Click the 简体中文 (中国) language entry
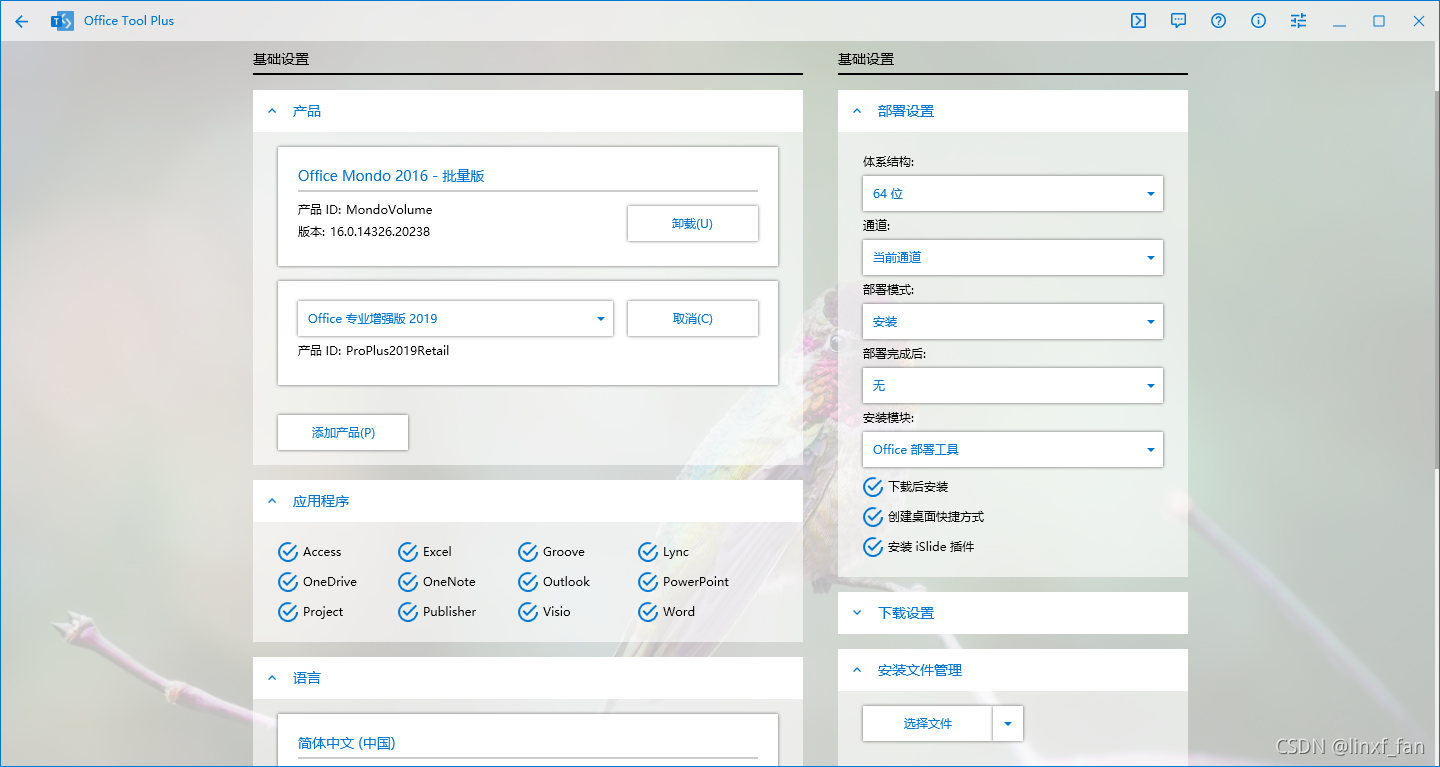Screen dimensions: 1440x767 (x=346, y=743)
